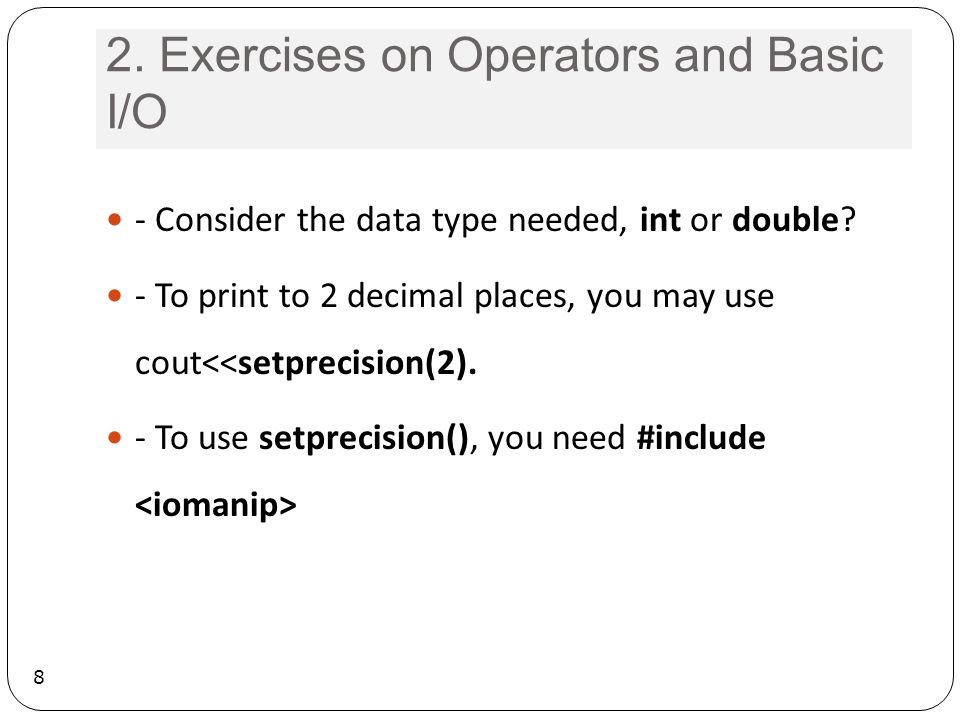Click the bold text 'setprecision(2).'

[x=357, y=364]
